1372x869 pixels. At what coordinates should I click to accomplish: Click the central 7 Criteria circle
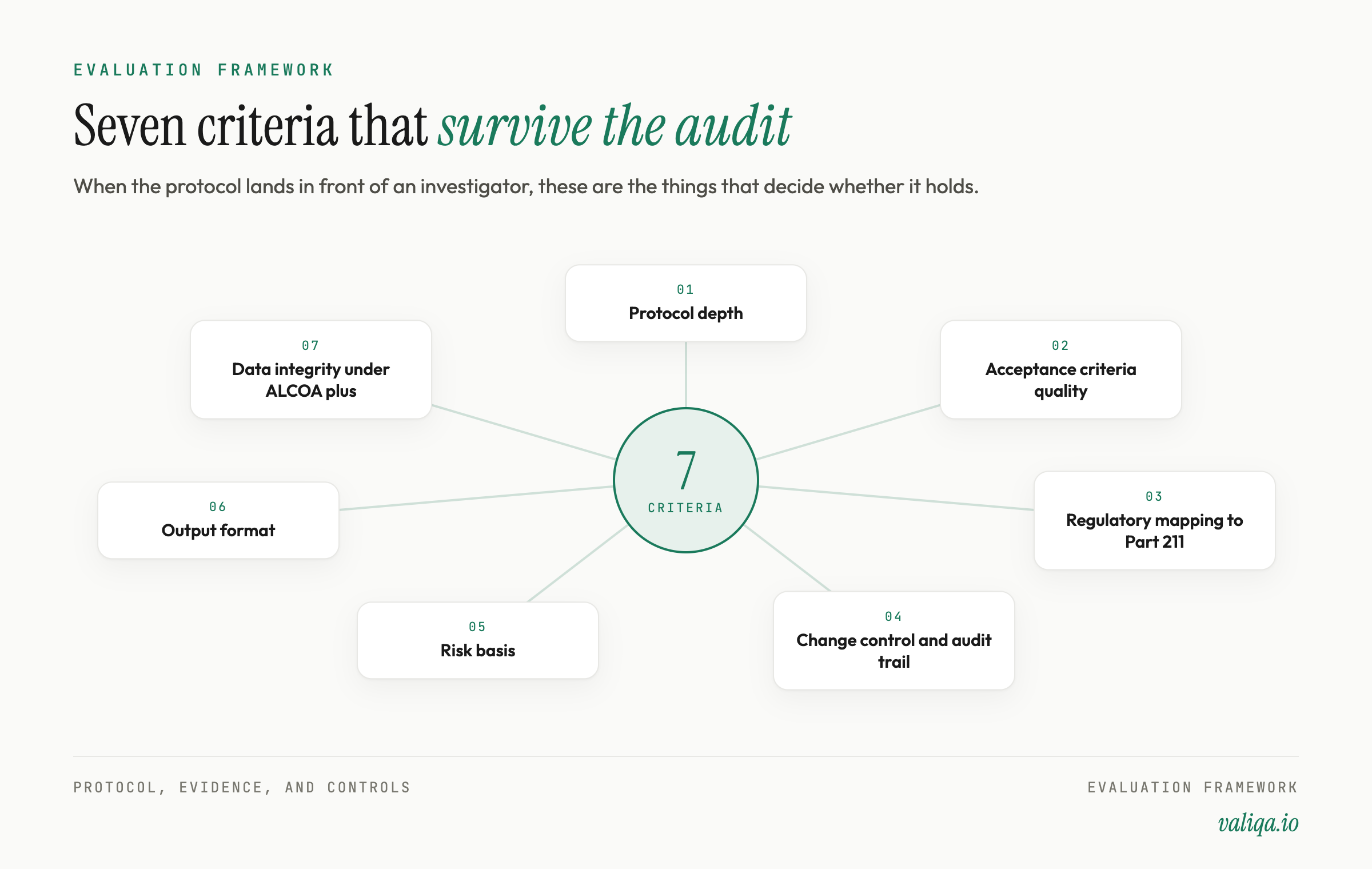[685, 480]
